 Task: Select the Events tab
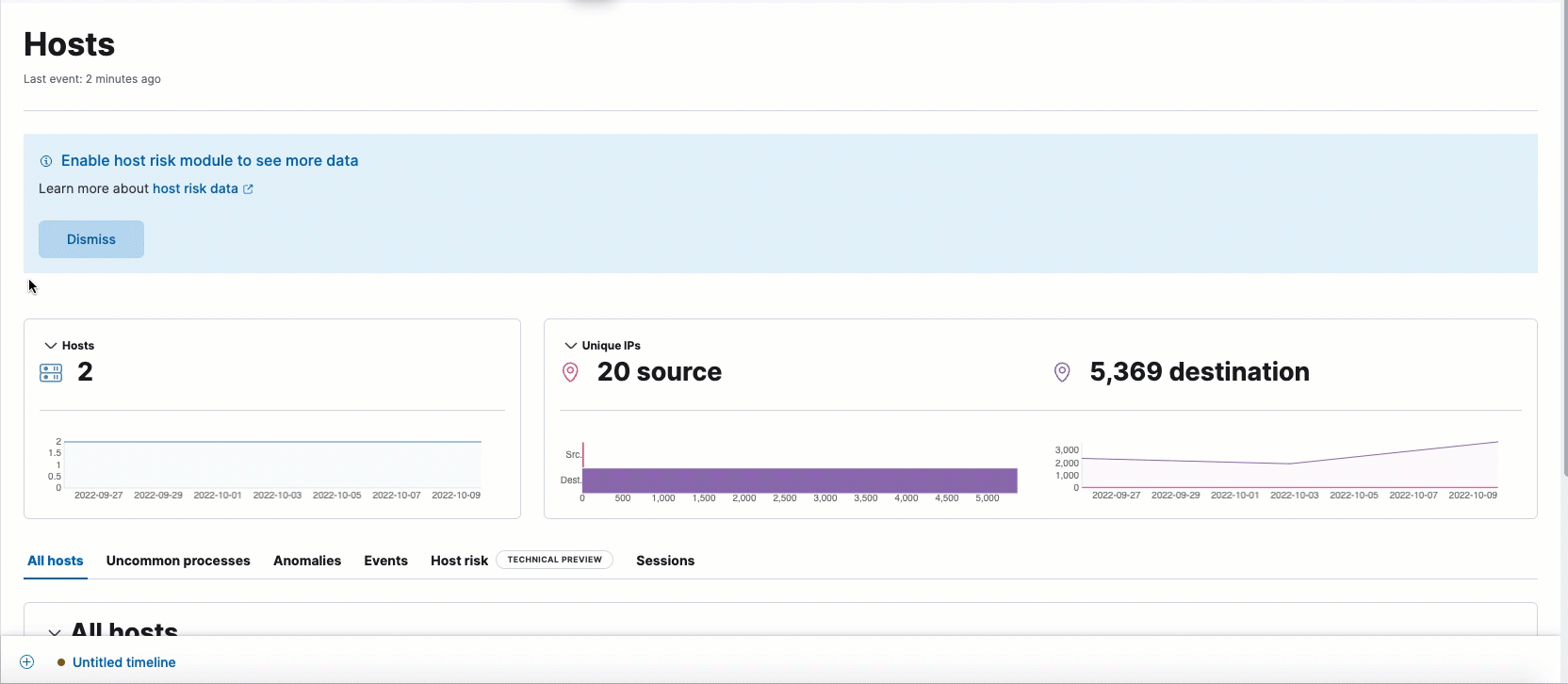(385, 561)
